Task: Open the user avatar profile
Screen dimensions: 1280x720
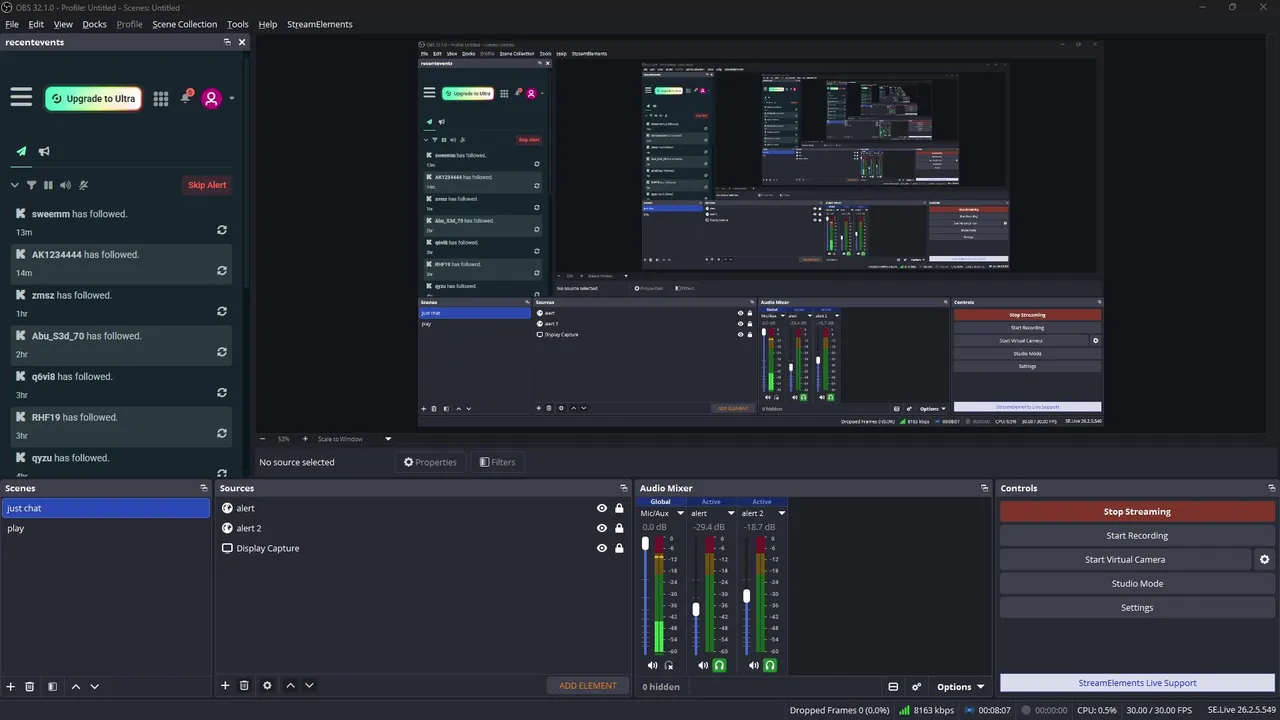Action: click(211, 98)
